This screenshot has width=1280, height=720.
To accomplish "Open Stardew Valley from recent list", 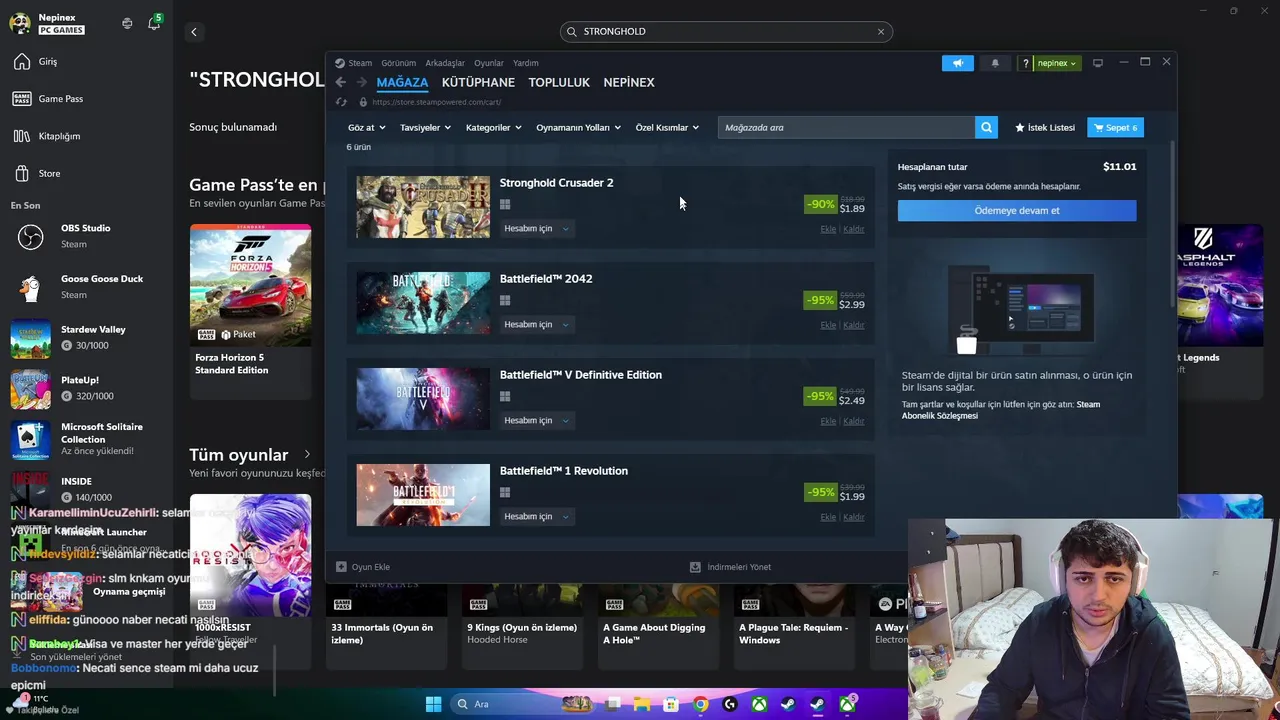I will (x=85, y=337).
